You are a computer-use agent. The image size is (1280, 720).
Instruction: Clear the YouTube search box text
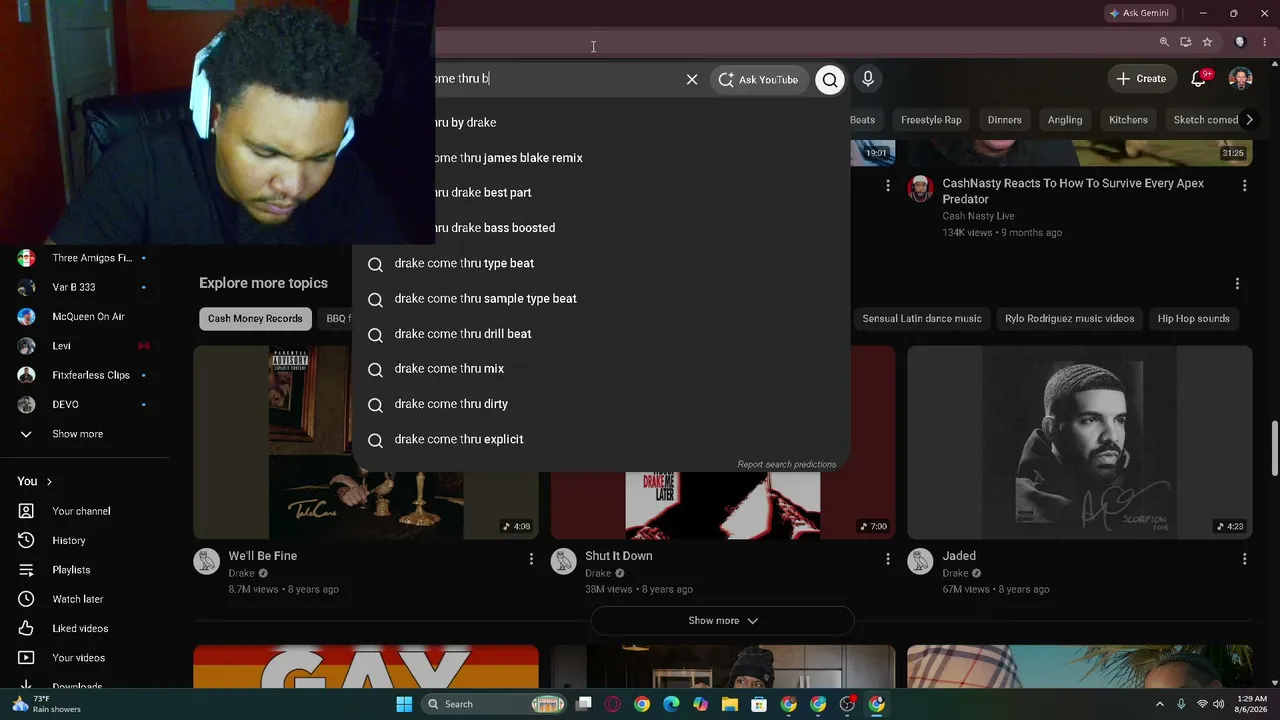click(x=692, y=79)
